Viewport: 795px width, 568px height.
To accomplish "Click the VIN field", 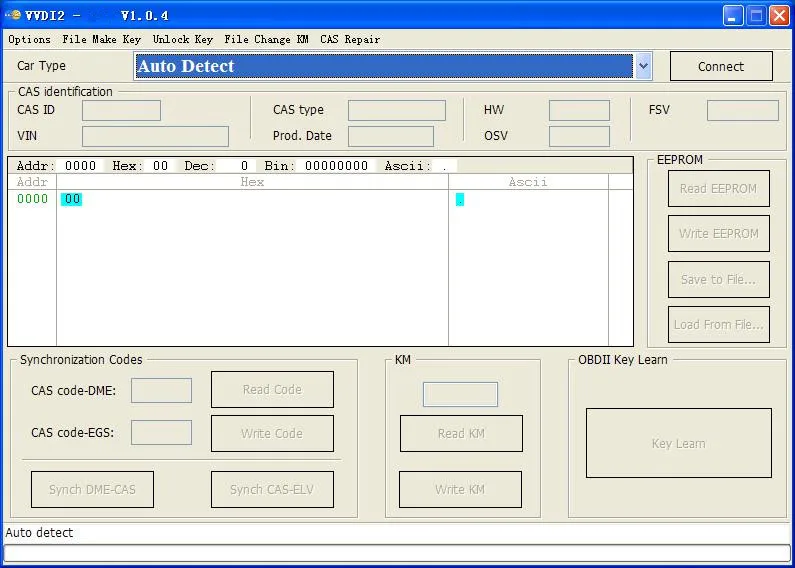I will tap(155, 136).
